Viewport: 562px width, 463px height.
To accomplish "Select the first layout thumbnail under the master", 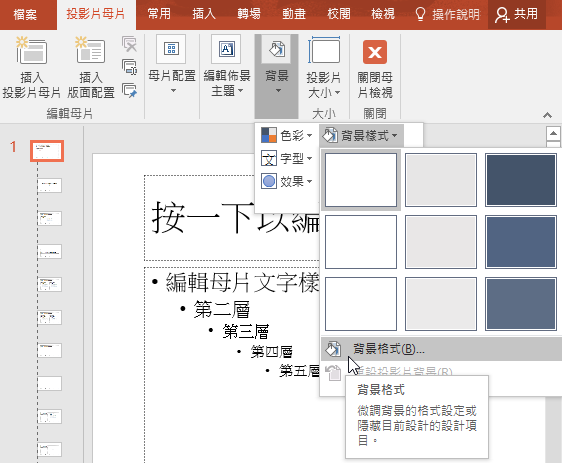I will point(49,185).
